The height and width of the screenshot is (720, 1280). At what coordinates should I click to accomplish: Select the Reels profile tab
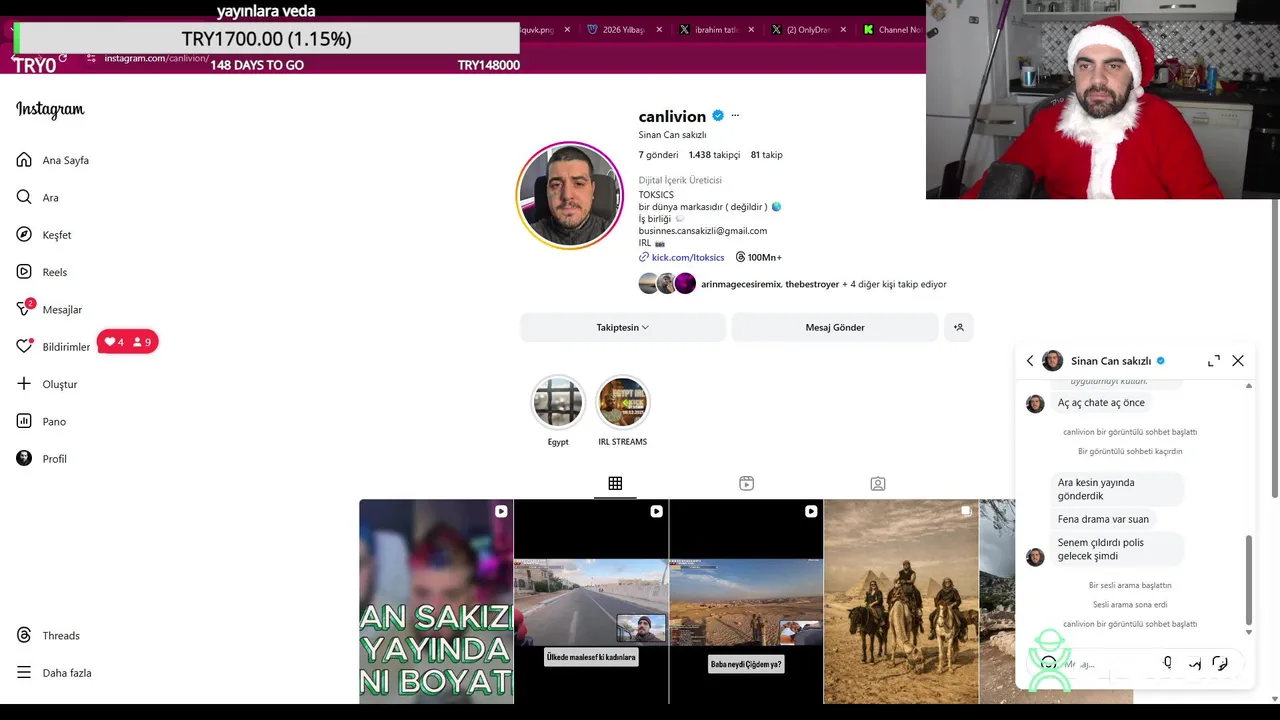[x=746, y=483]
